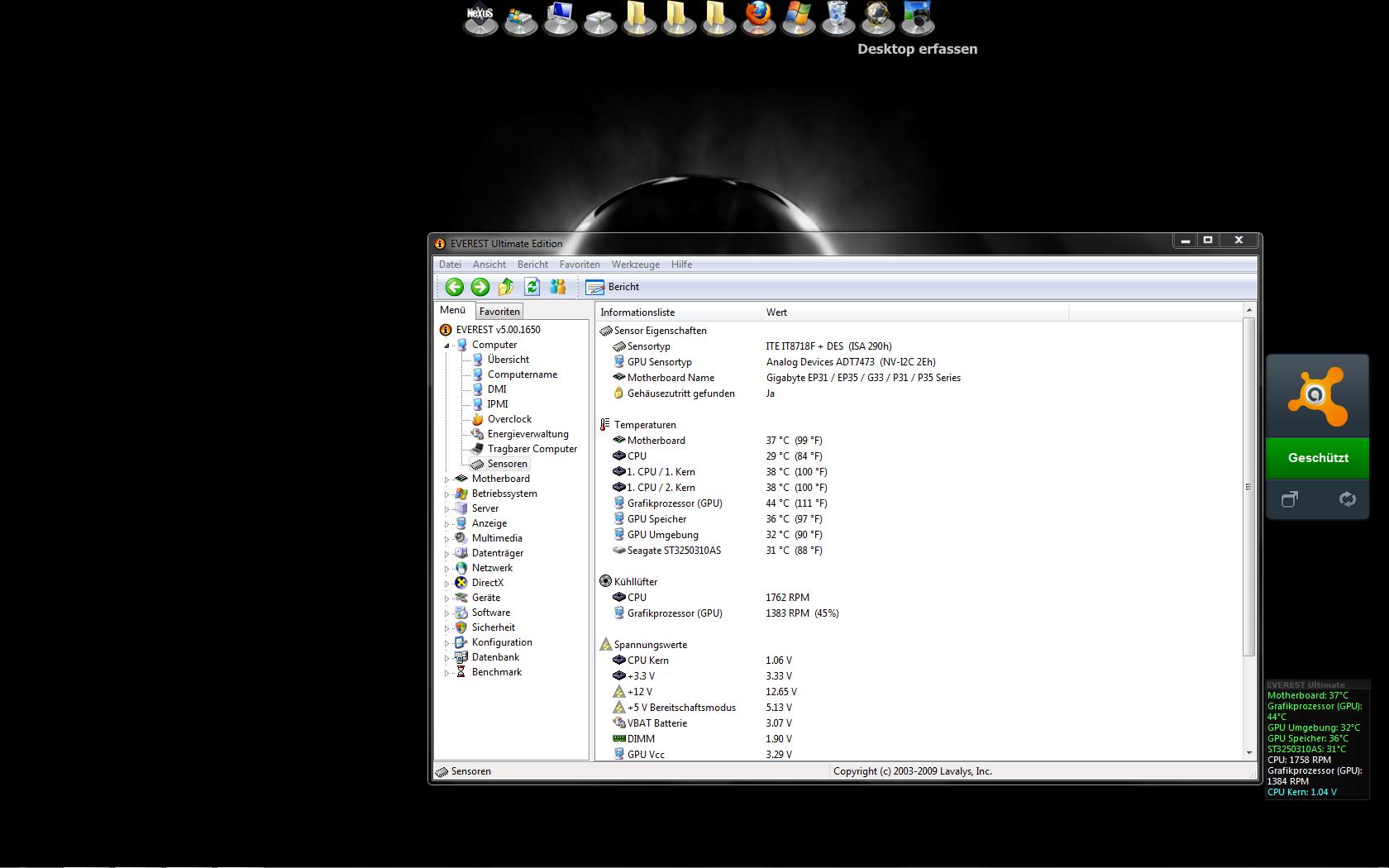This screenshot has height=868, width=1389.
Task: Click the orange avast logo
Action: (x=1317, y=397)
